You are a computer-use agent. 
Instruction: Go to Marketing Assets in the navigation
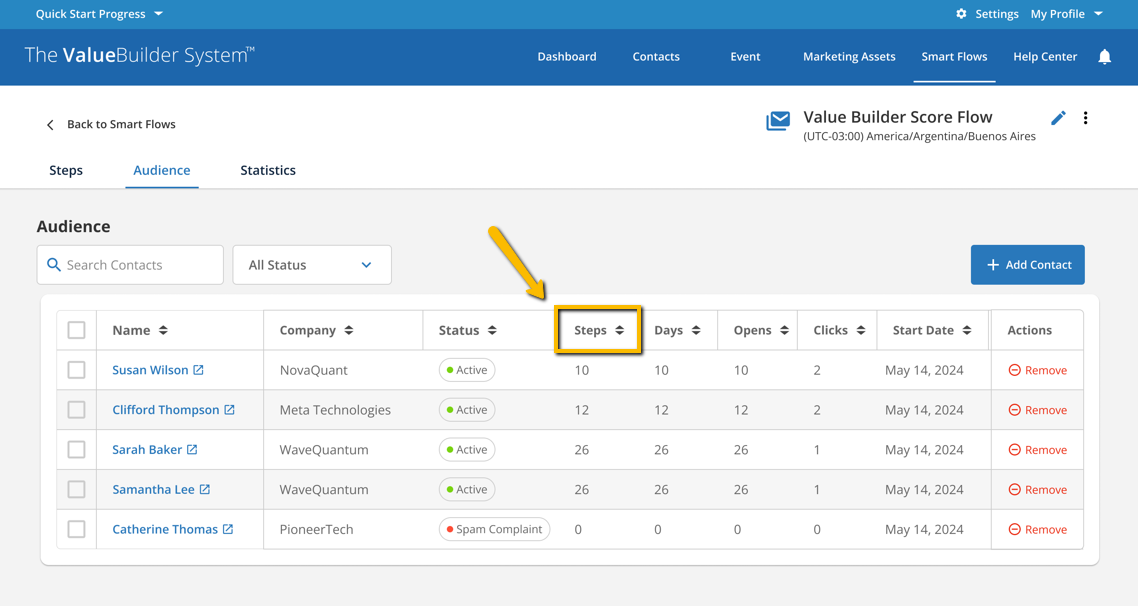coord(848,57)
